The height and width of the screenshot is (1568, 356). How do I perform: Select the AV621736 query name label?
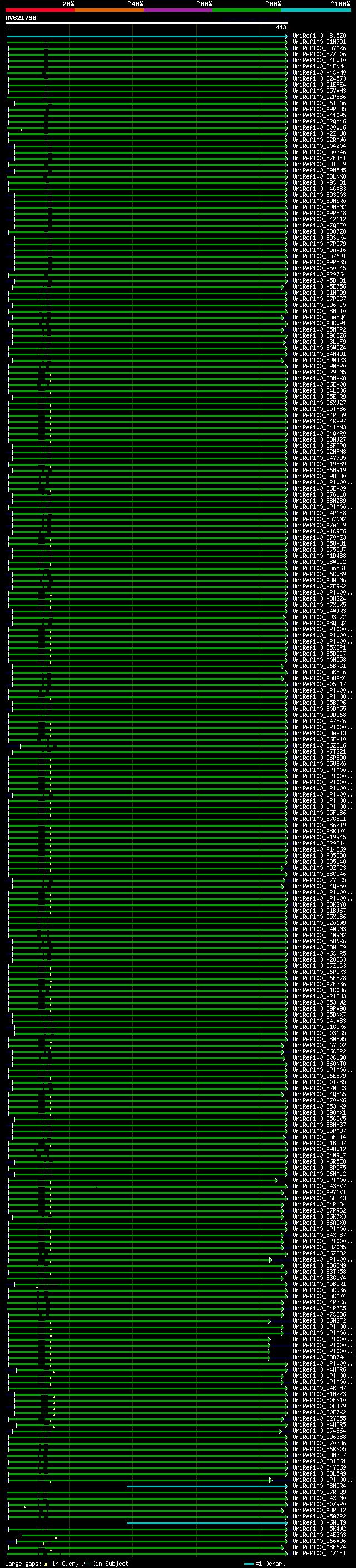pyautogui.click(x=21, y=18)
